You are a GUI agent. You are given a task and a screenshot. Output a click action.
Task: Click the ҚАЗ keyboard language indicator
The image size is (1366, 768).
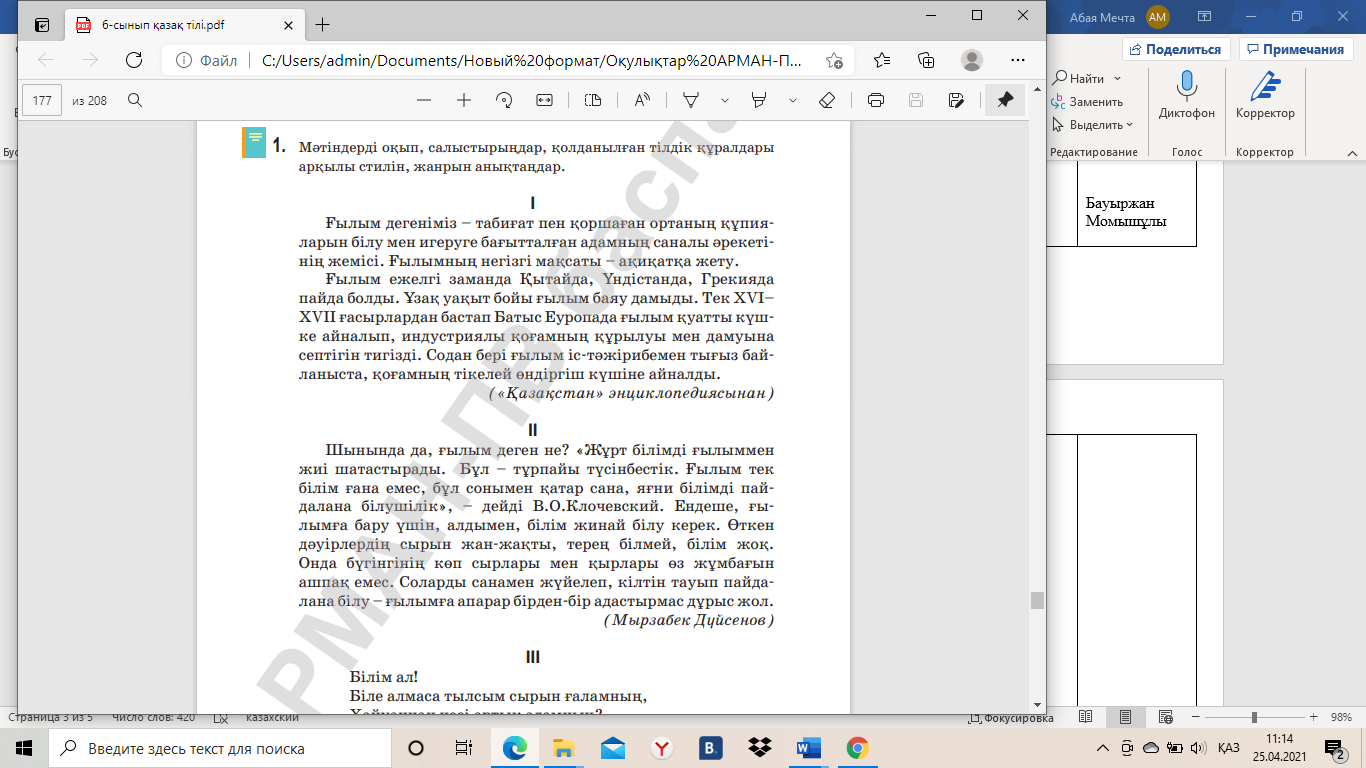click(1229, 748)
